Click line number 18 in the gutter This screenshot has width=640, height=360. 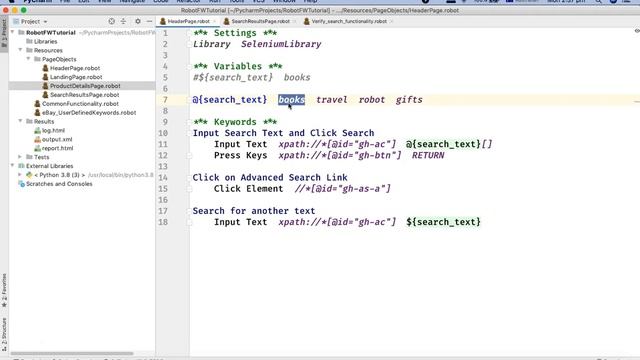163,222
